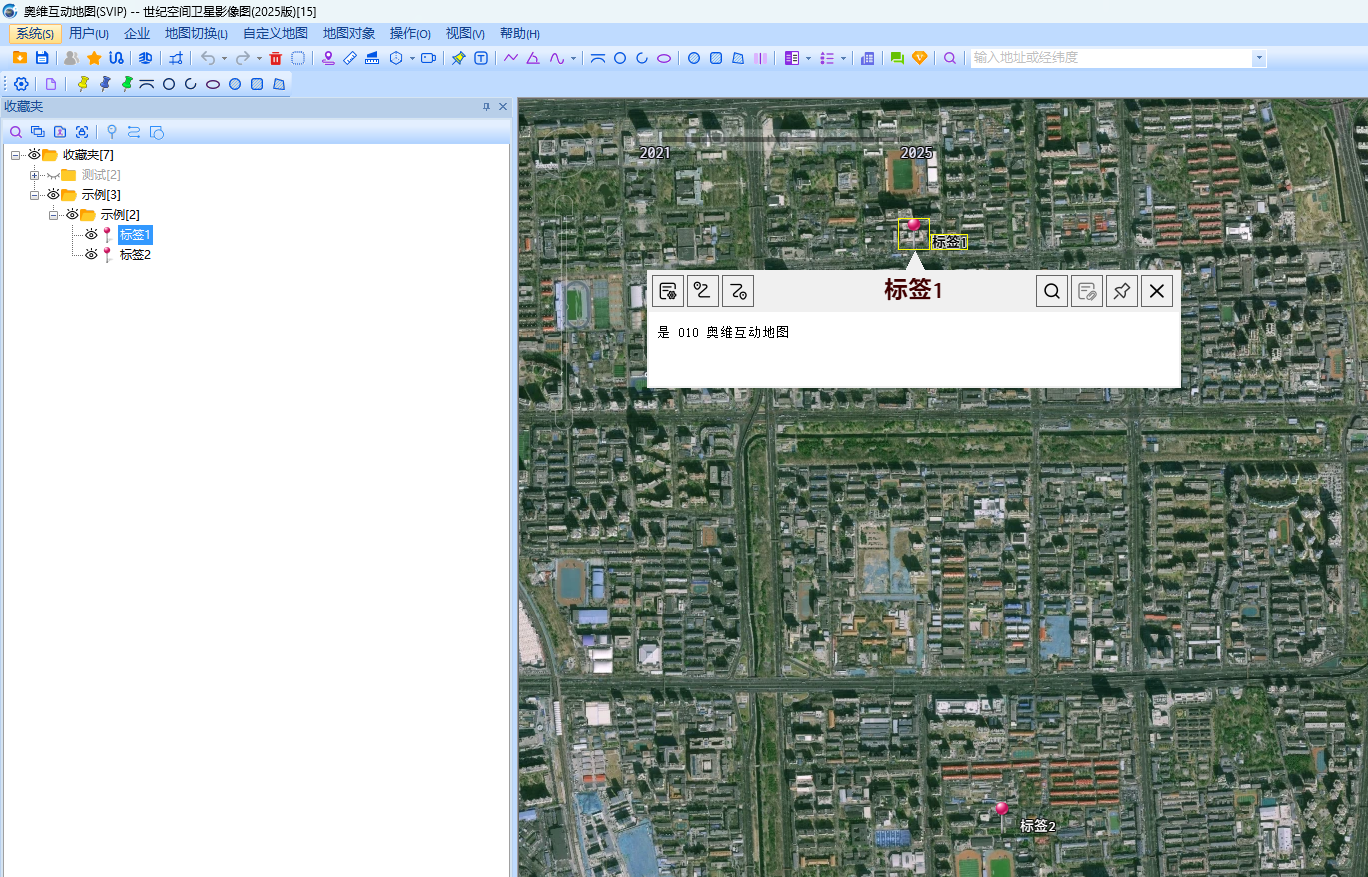Close the Favorites side panel
The image size is (1368, 877).
pyautogui.click(x=503, y=106)
